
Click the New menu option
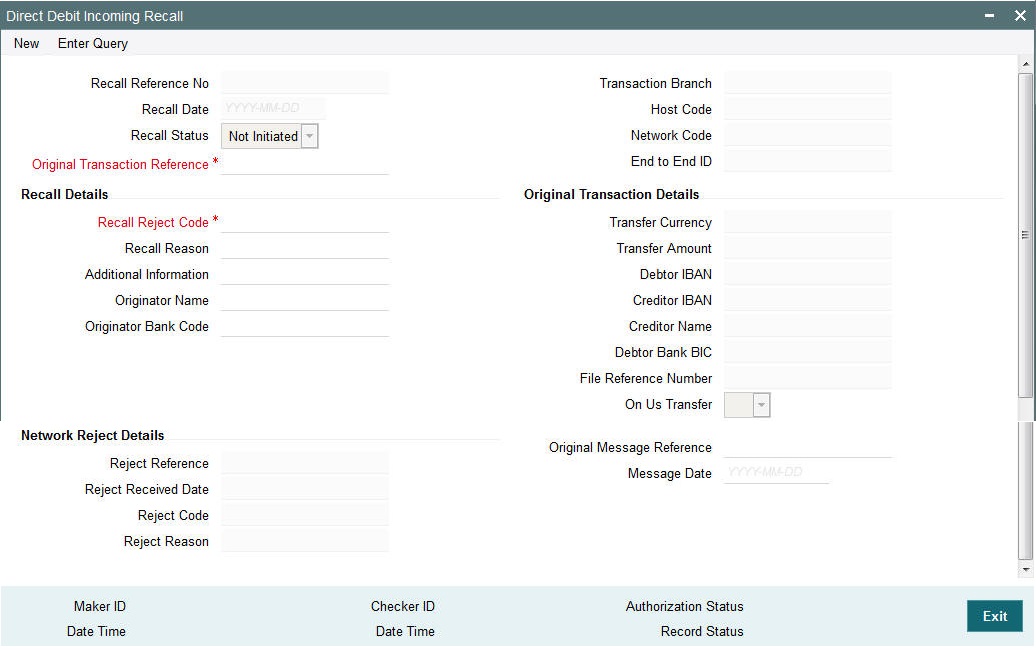click(x=25, y=44)
